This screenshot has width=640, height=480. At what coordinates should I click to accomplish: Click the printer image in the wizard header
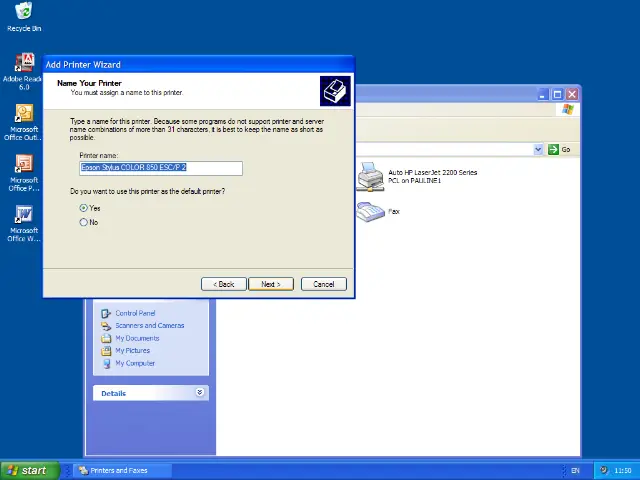coord(335,91)
